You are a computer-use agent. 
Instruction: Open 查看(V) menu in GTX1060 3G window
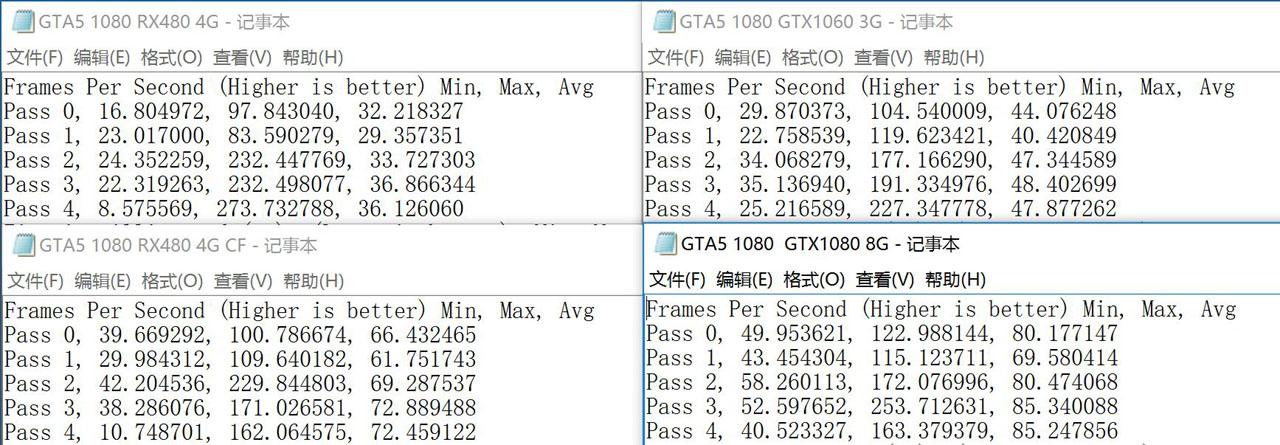883,57
